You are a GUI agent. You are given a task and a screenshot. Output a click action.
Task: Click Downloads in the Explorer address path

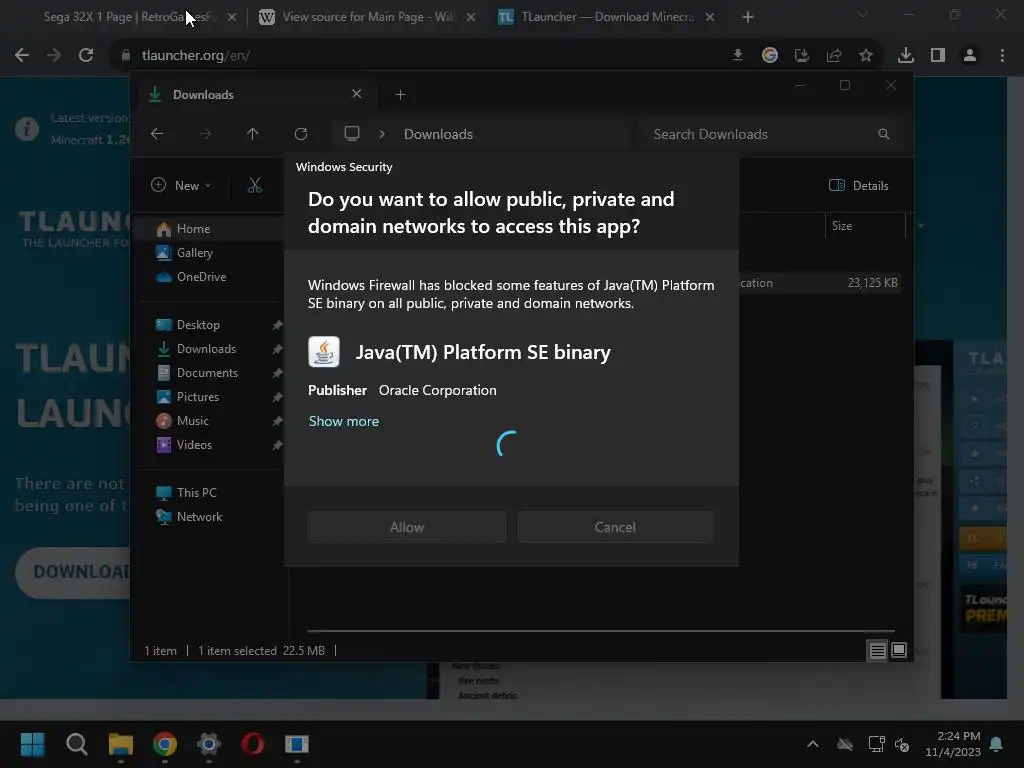[x=438, y=134]
